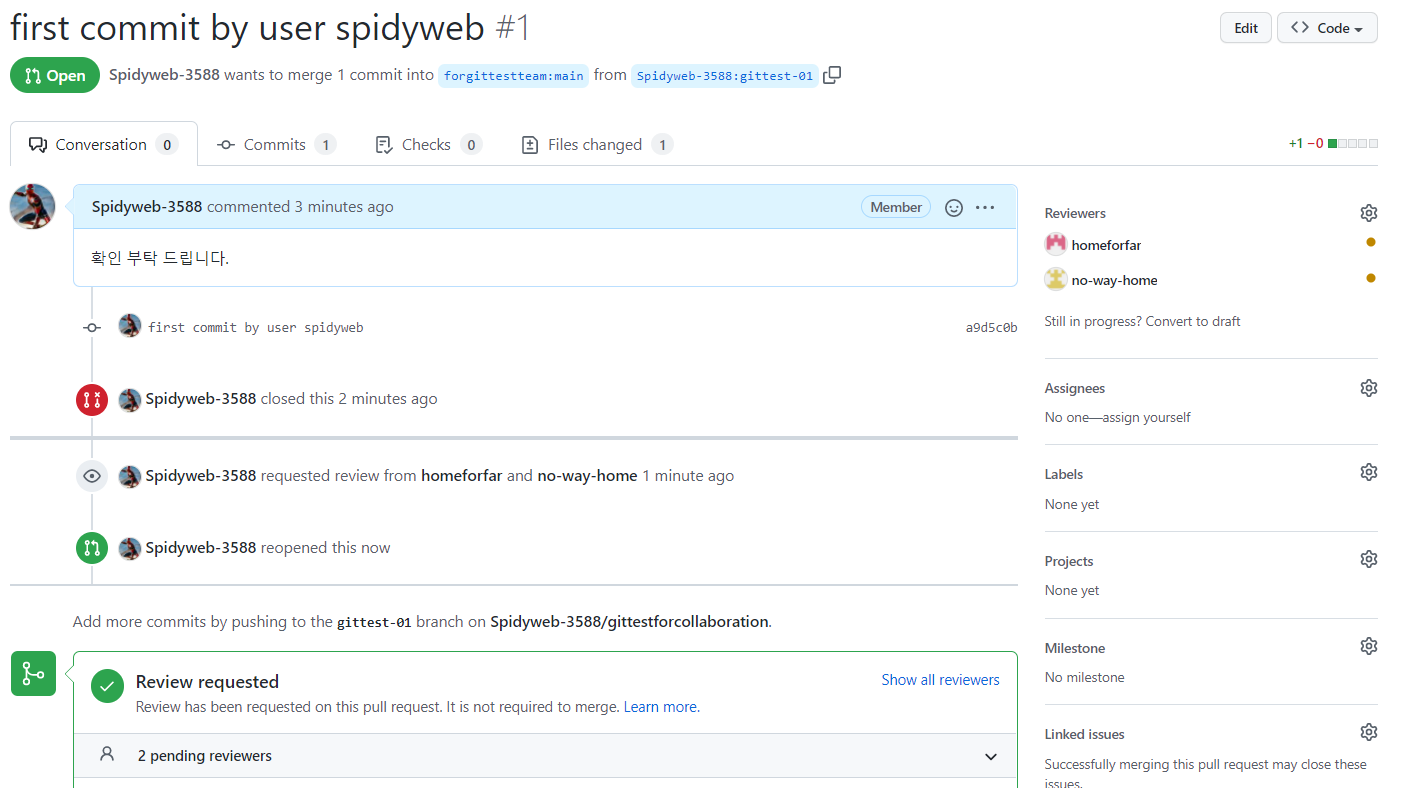Click homeforfar in review request event
This screenshot has height=788, width=1407.
(461, 476)
